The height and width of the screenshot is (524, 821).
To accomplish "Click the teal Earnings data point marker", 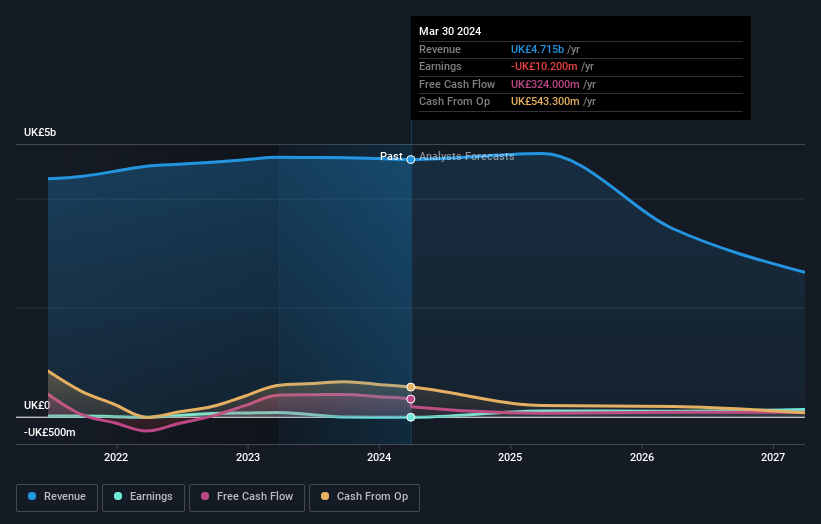I will tap(411, 417).
